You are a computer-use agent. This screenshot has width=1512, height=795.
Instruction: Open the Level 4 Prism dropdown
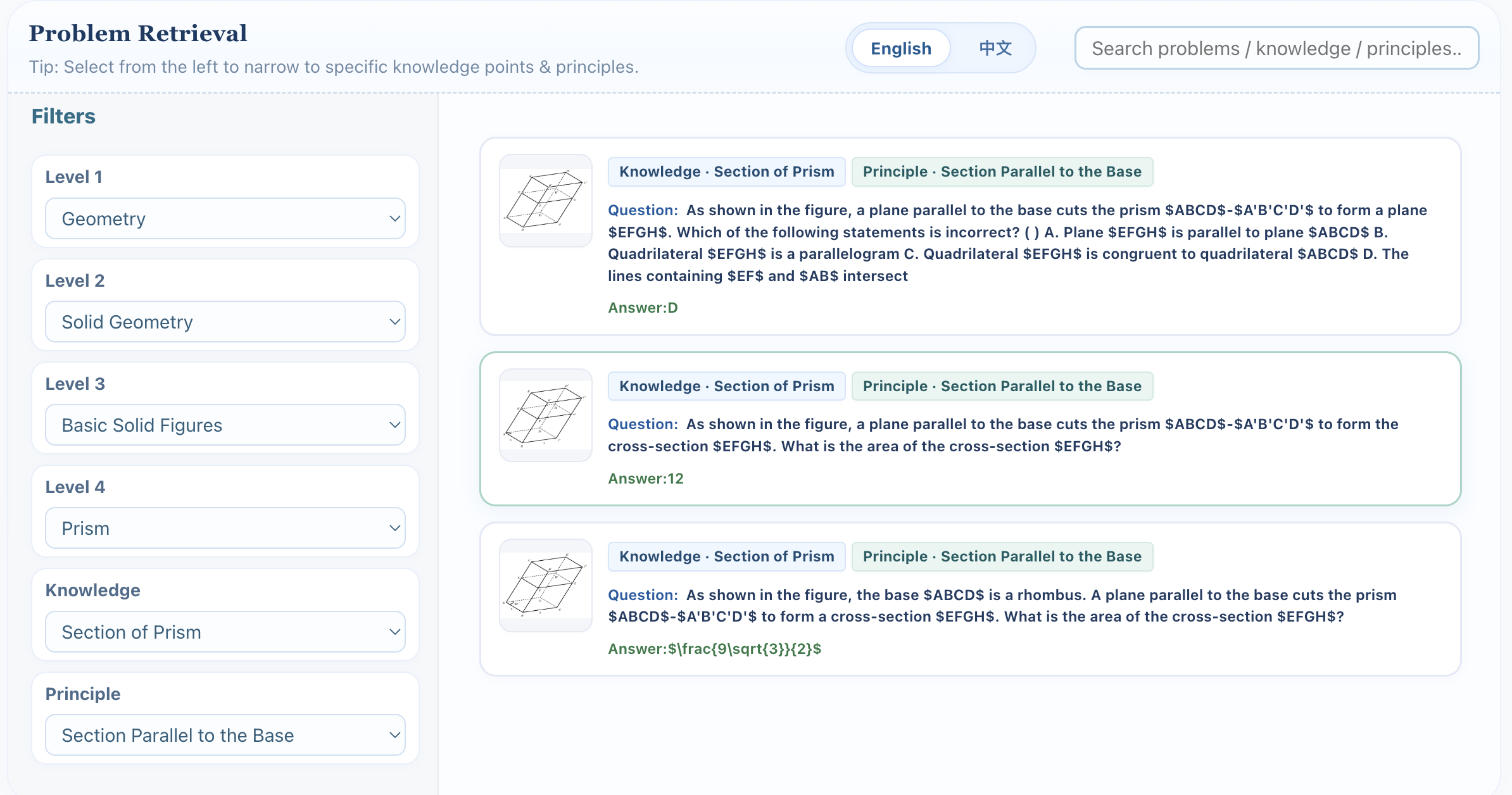225,528
